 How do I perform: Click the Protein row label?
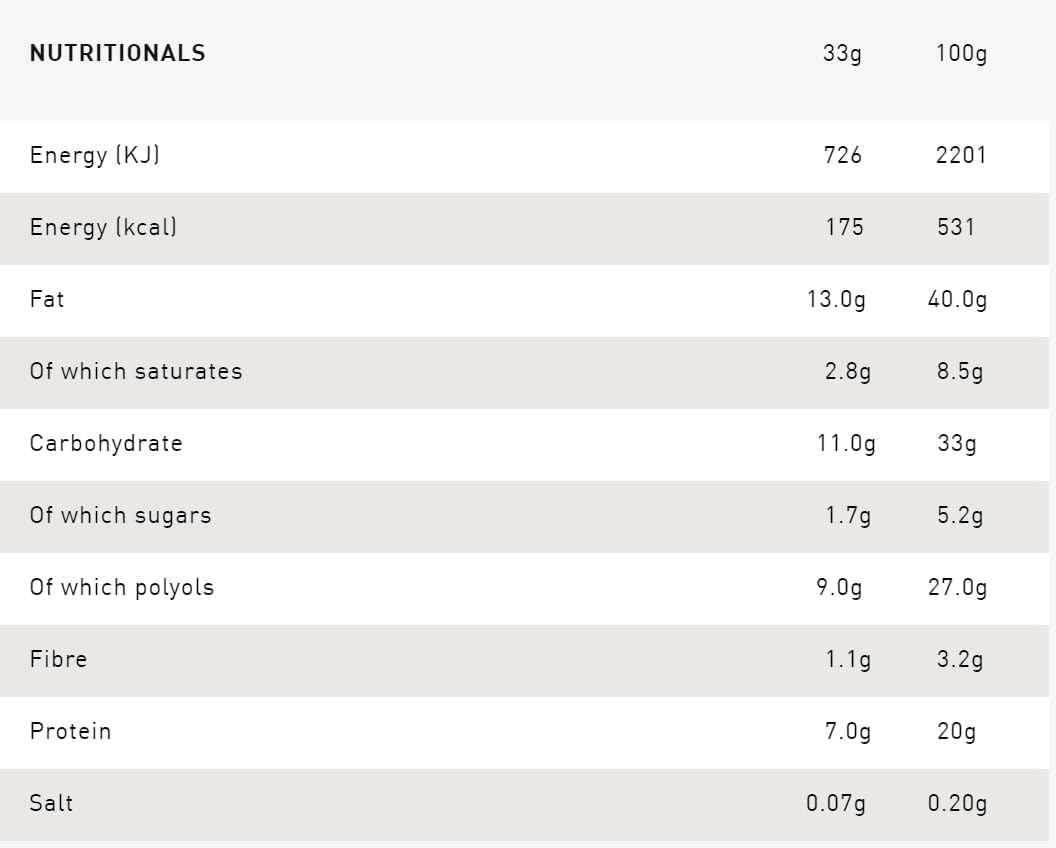70,731
